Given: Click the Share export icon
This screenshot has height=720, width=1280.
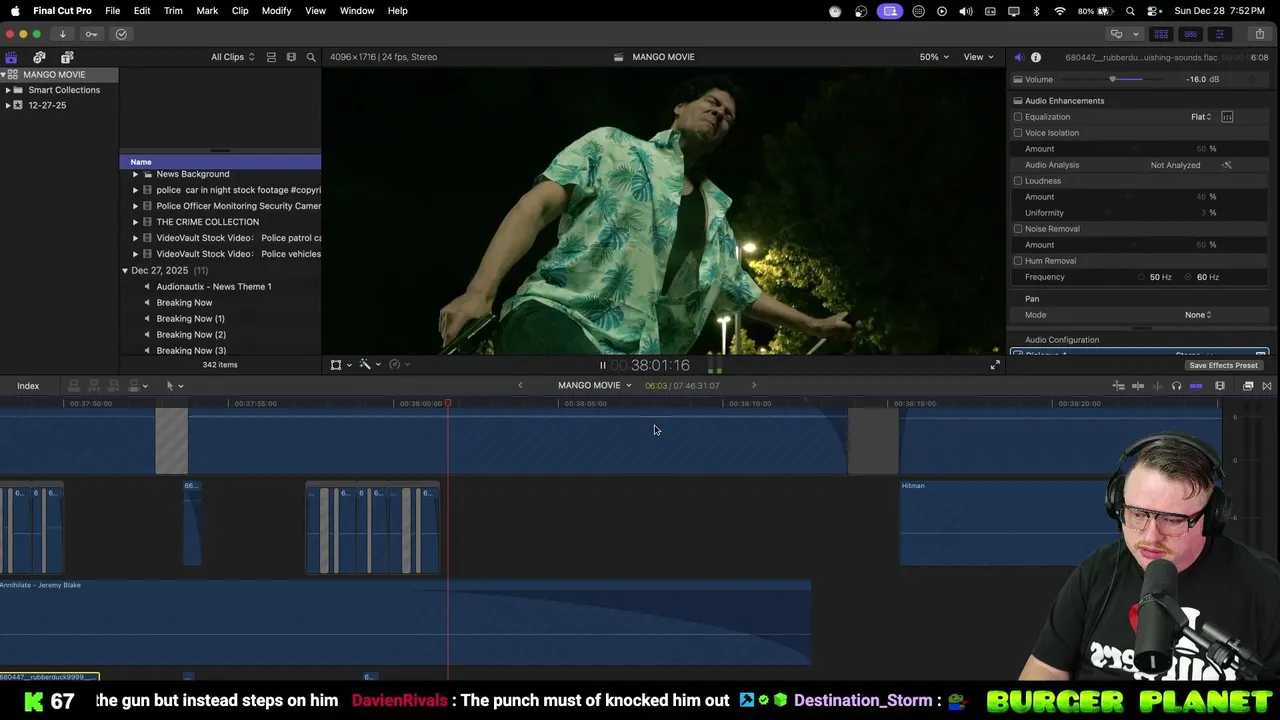Looking at the screenshot, I should pyautogui.click(x=1260, y=34).
